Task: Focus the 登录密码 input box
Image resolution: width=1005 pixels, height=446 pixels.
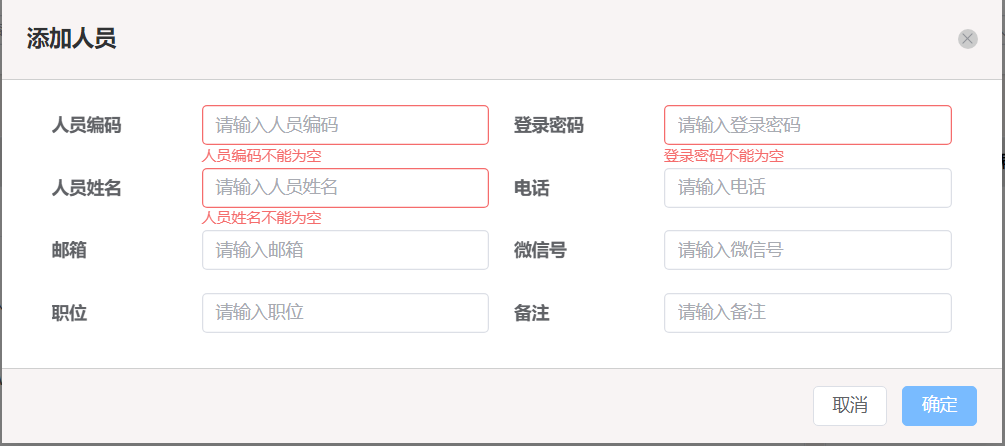Action: coord(808,125)
